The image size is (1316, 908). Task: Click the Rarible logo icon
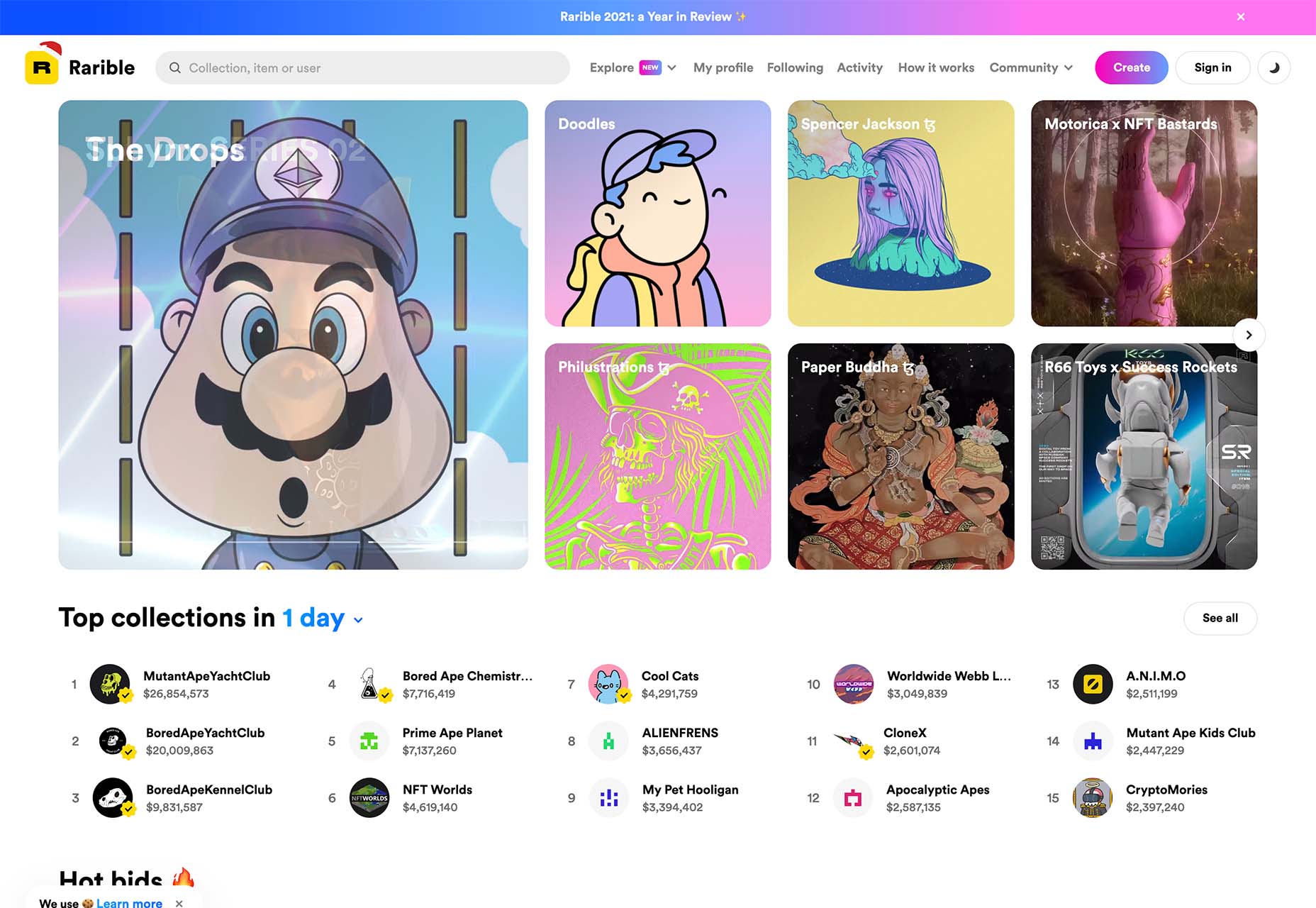[43, 66]
